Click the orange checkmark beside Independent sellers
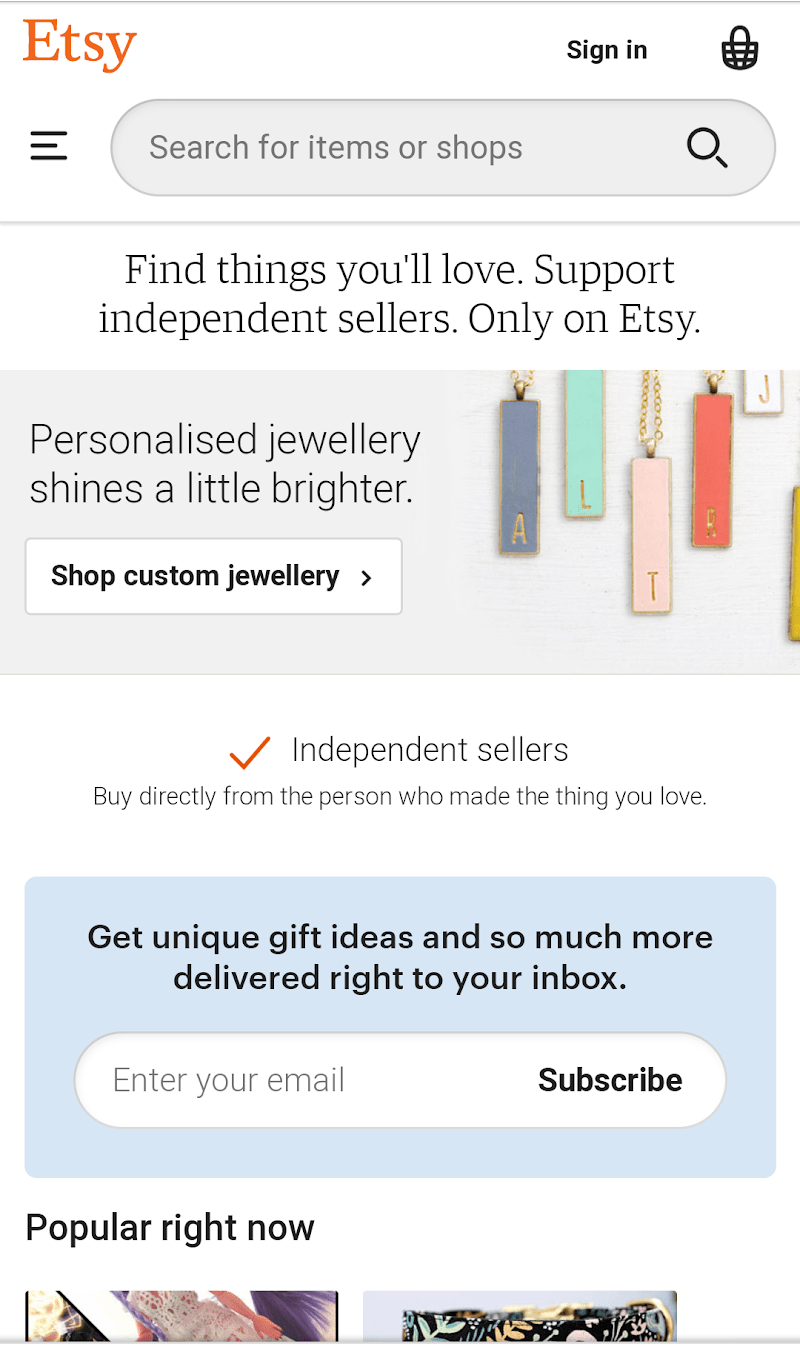 pyautogui.click(x=249, y=752)
